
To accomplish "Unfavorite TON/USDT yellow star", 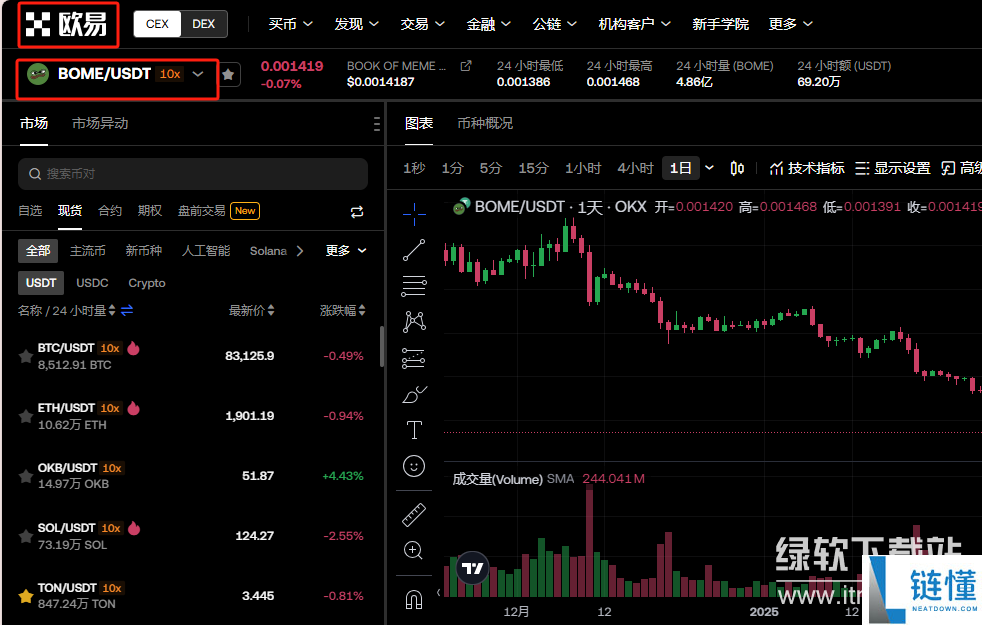I will pyautogui.click(x=26, y=596).
